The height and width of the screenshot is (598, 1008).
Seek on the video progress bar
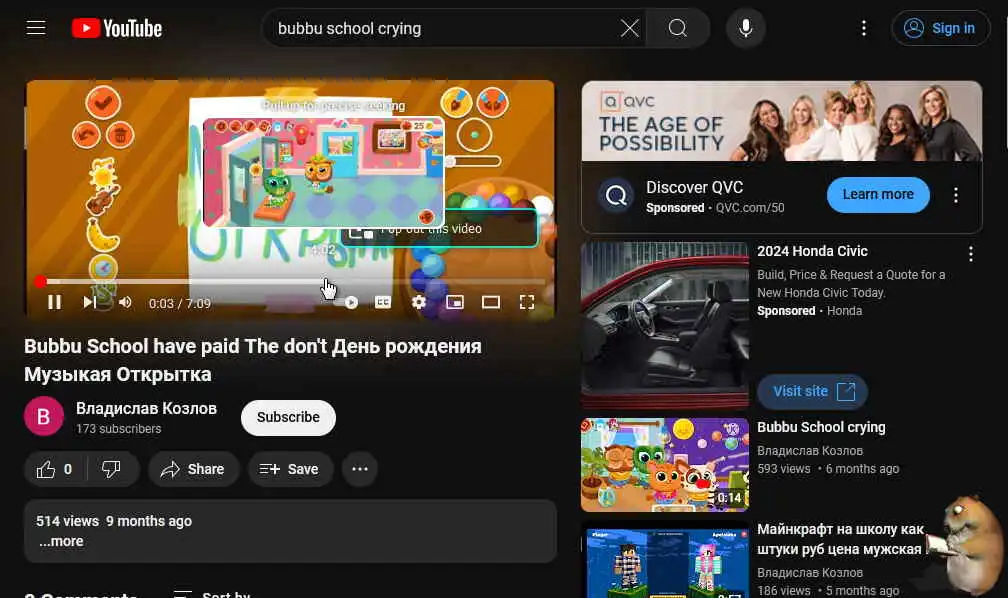(x=292, y=282)
